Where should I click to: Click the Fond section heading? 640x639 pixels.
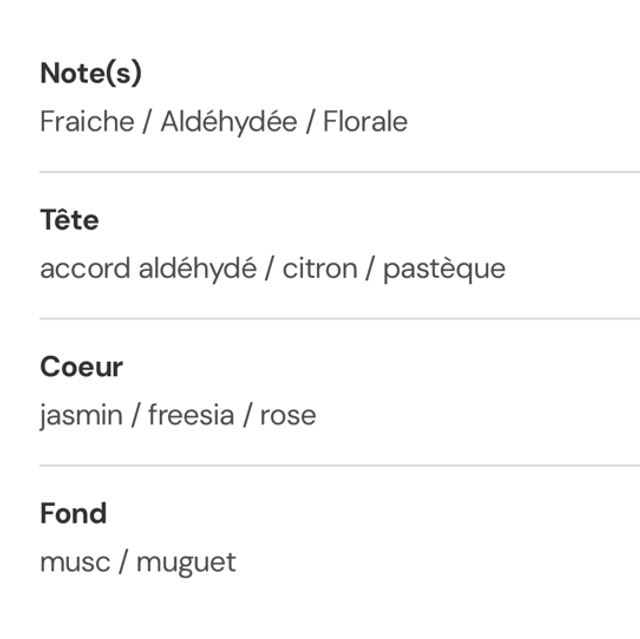[73, 514]
